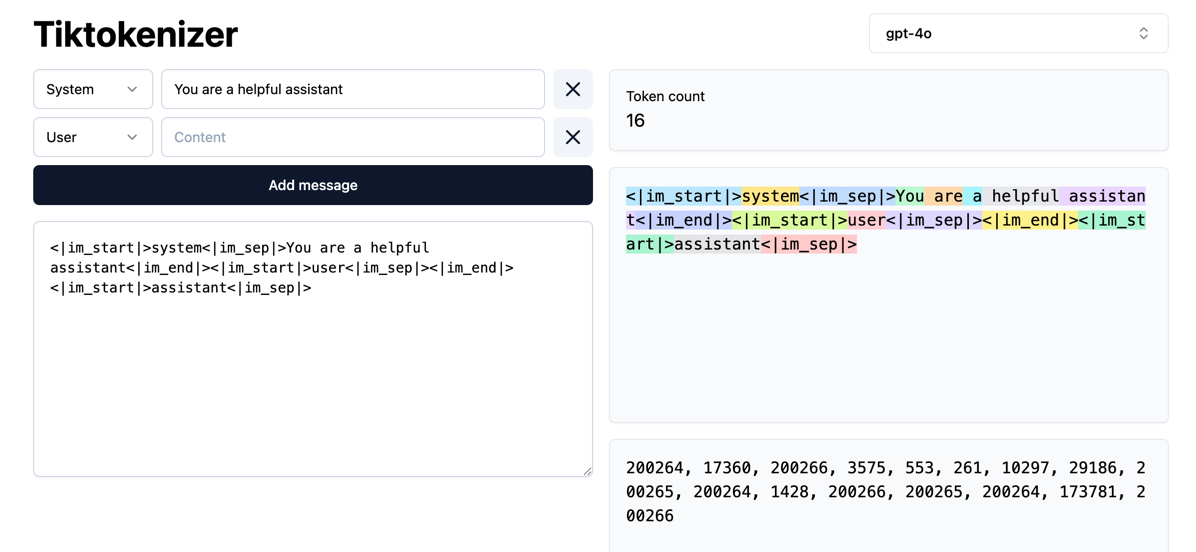This screenshot has width=1196, height=552.
Task: Focus the 'You are a helpful assistant' input
Action: coord(352,89)
